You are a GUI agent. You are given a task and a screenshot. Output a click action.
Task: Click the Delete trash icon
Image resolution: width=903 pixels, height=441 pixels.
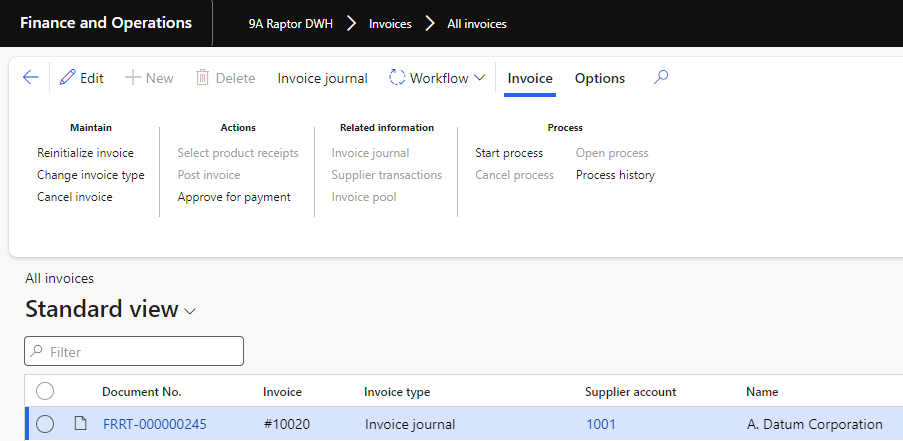203,78
